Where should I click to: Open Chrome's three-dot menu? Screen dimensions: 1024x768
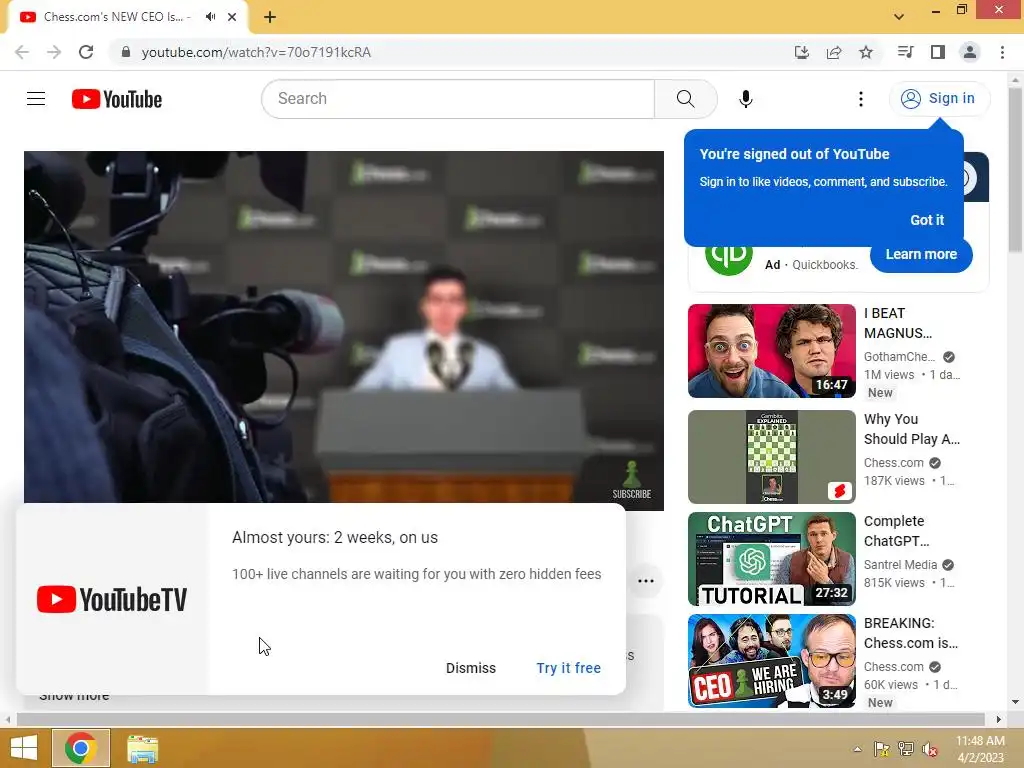tap(1002, 52)
